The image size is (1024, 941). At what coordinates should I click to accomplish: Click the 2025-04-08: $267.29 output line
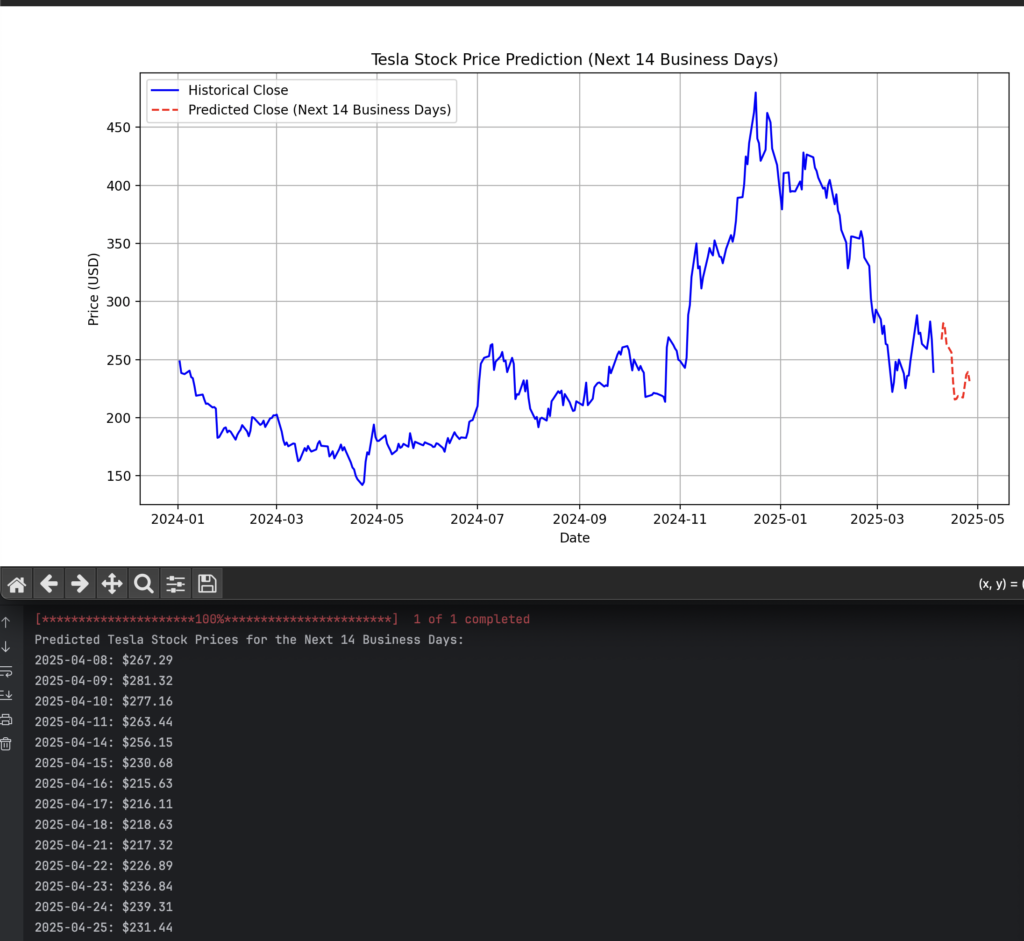click(104, 660)
